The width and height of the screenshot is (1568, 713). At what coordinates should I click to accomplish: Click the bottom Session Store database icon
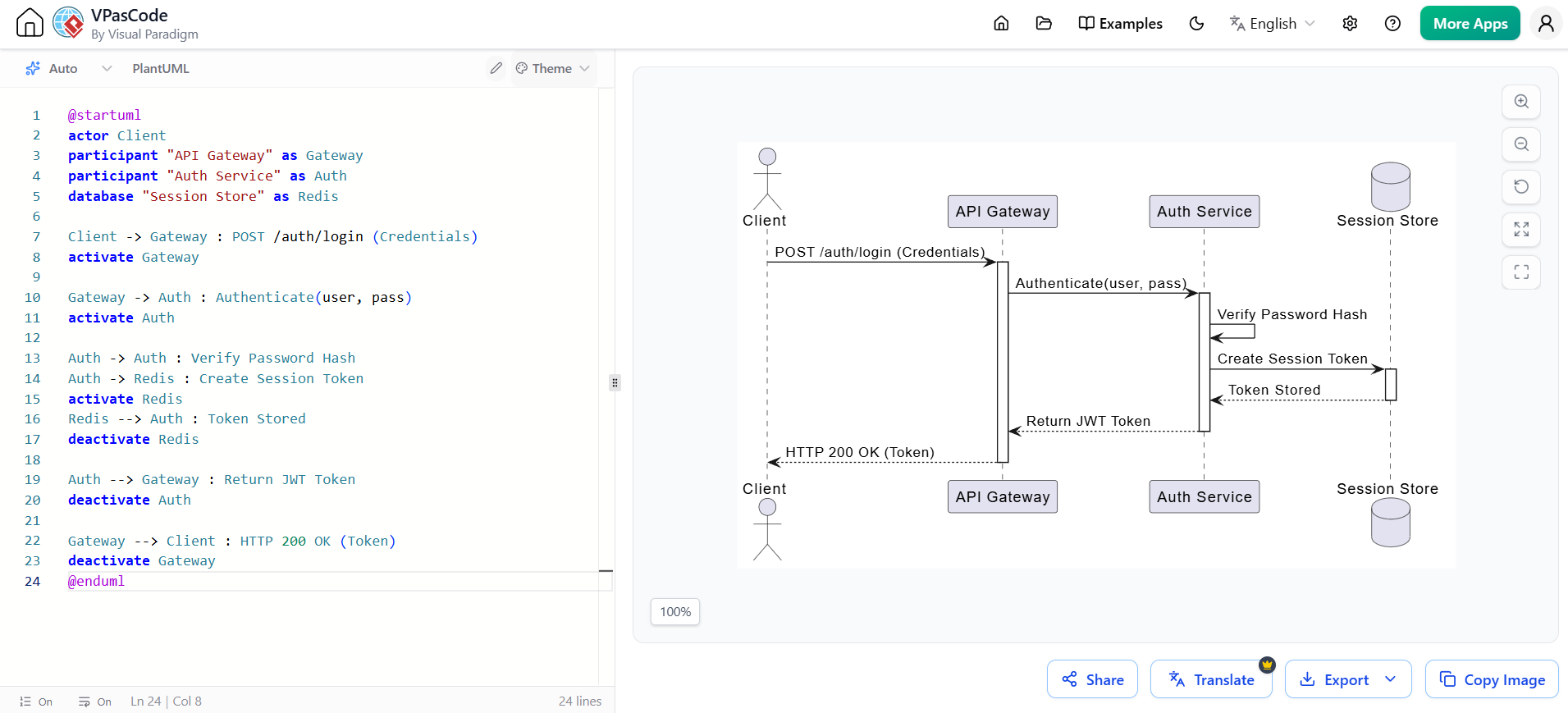coord(1390,523)
